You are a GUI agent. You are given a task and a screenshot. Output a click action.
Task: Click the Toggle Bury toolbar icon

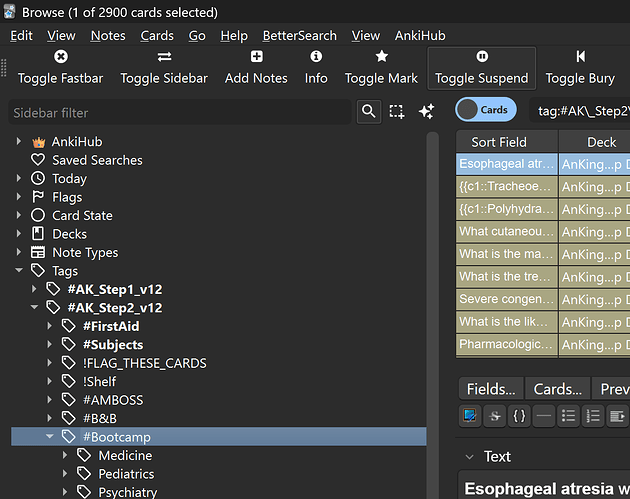tap(580, 58)
